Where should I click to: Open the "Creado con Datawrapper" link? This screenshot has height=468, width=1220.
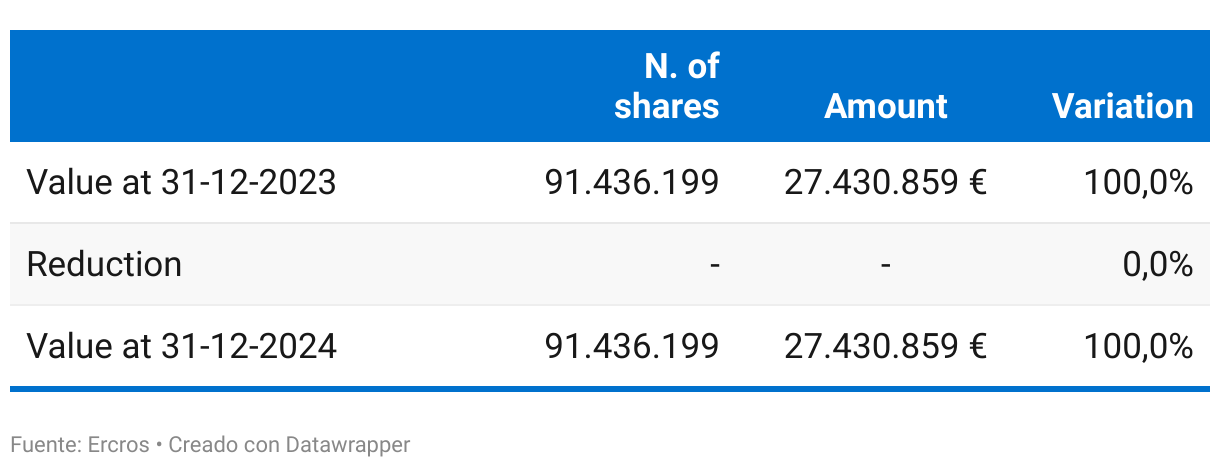(289, 445)
